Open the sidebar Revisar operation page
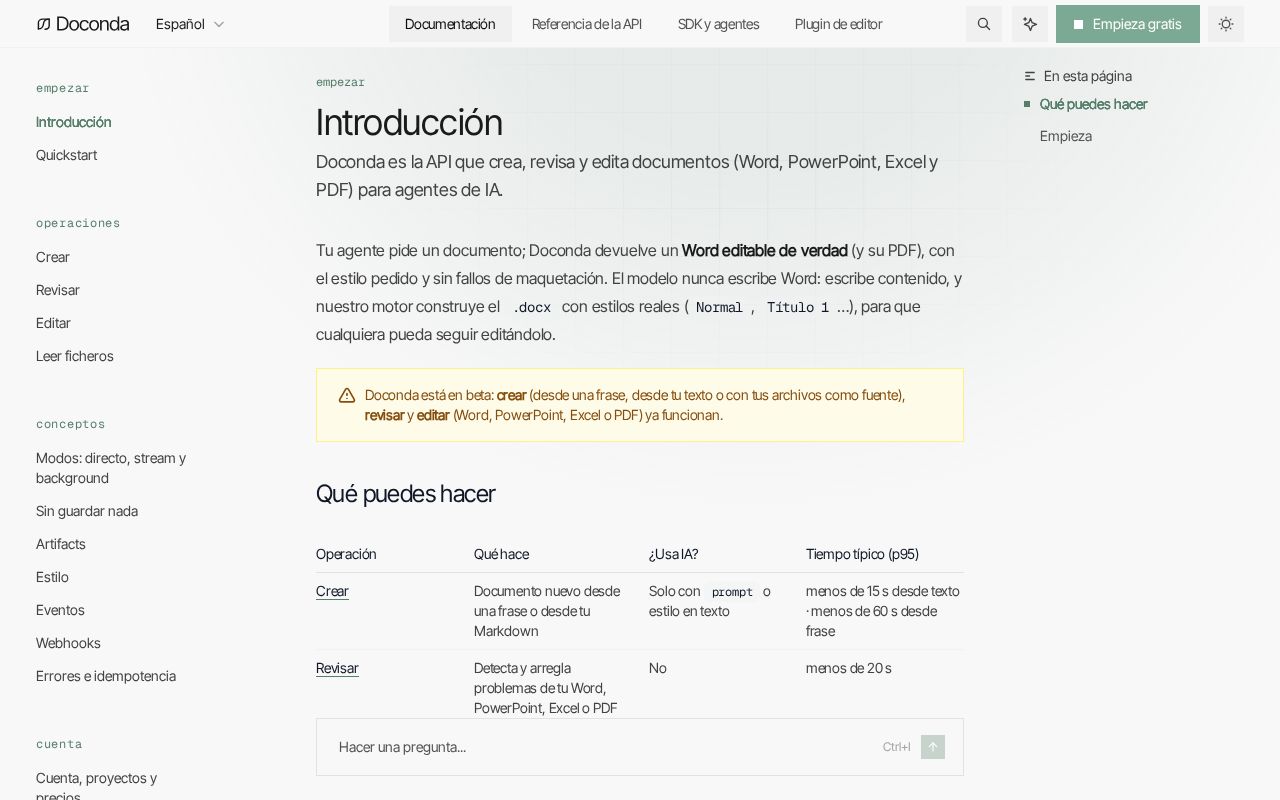Screen dimensions: 1280x800 click(58, 290)
